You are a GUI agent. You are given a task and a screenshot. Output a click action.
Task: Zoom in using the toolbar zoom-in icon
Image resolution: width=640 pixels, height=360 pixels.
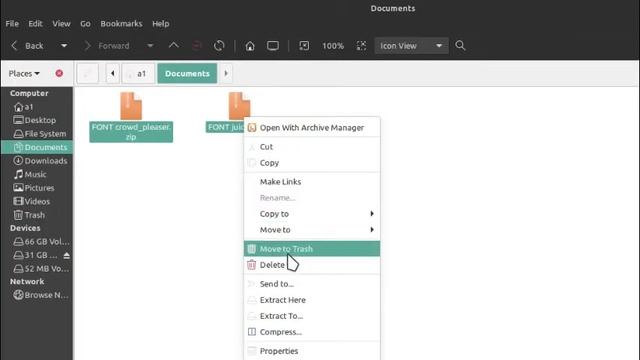pos(361,46)
